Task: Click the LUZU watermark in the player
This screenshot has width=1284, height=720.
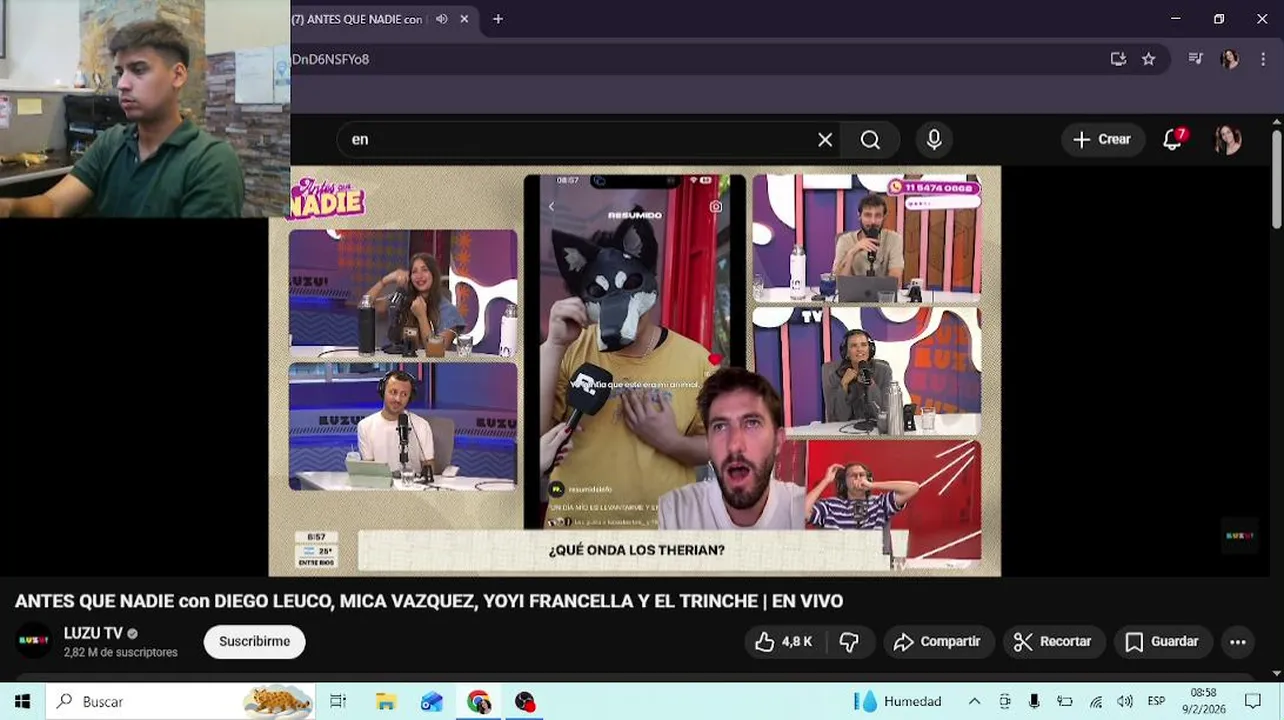Action: (x=1240, y=535)
